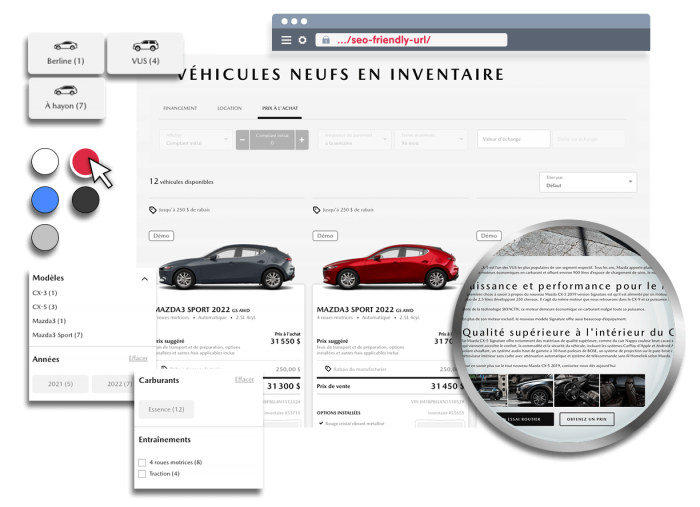Filter by model CX-3 (1)
Image resolution: width=700 pixels, height=507 pixels.
[x=45, y=293]
